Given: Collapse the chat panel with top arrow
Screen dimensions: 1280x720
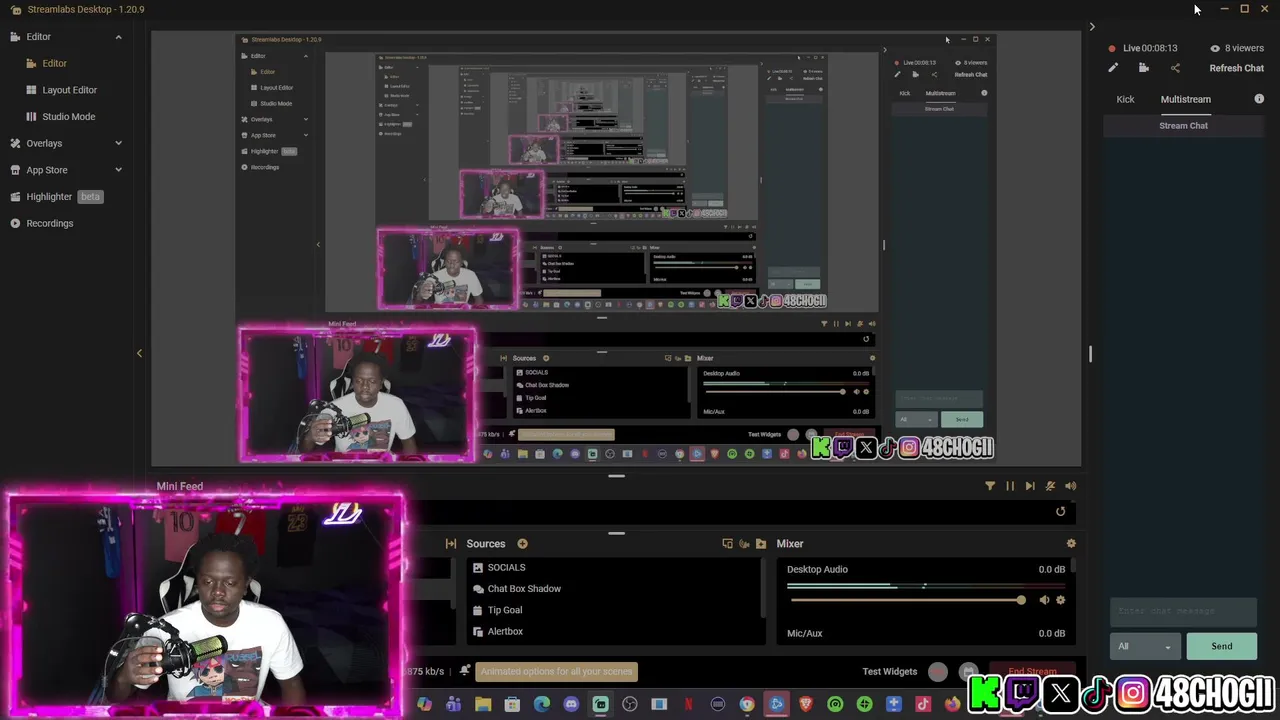Looking at the screenshot, I should click(x=1092, y=27).
